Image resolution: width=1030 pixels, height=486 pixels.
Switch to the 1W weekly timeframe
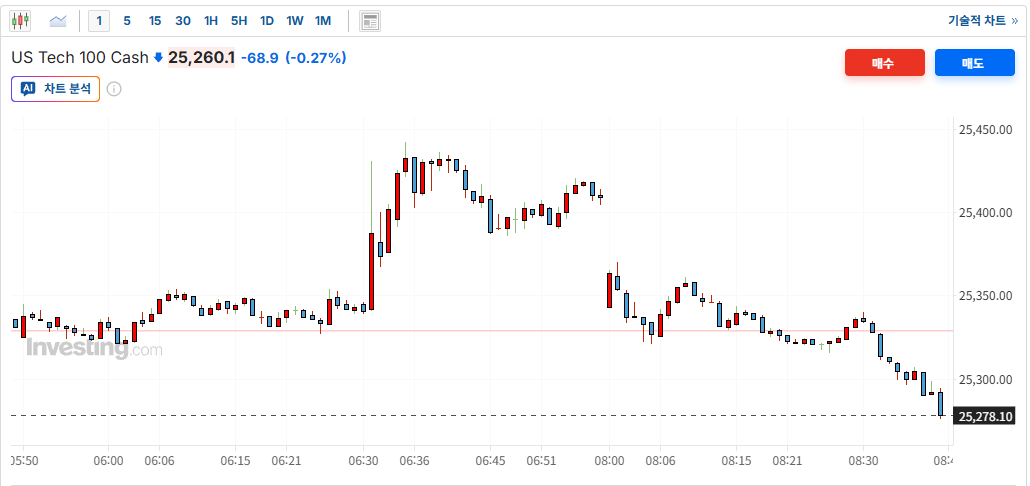pos(295,20)
